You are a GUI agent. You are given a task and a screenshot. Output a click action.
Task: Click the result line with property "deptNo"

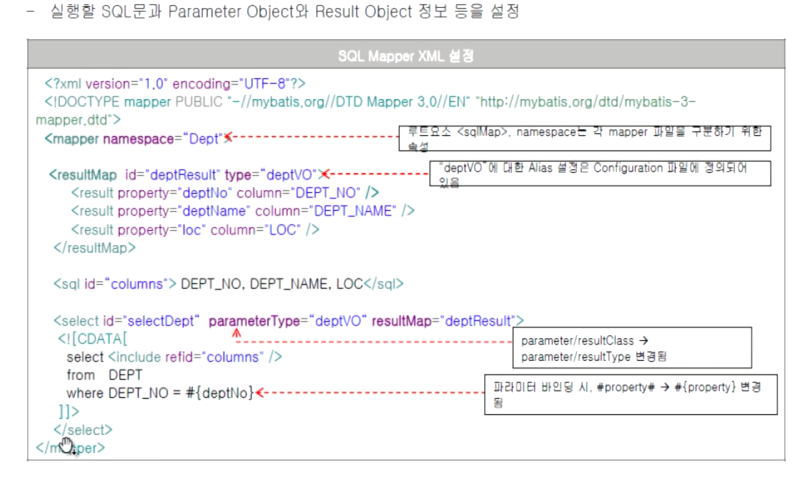coord(225,193)
